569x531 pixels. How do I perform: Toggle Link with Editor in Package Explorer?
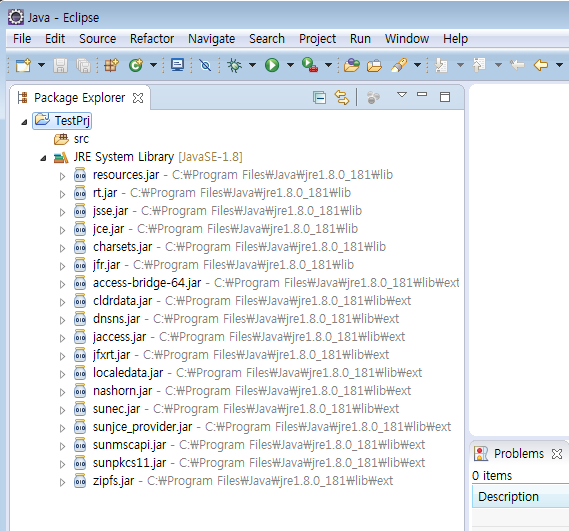point(342,98)
